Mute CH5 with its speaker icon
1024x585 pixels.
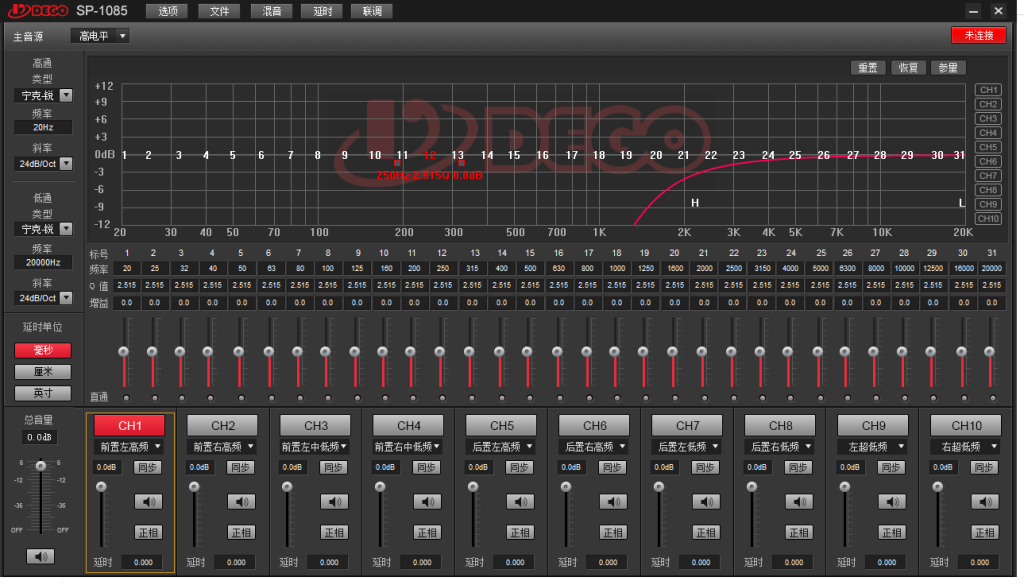point(520,501)
